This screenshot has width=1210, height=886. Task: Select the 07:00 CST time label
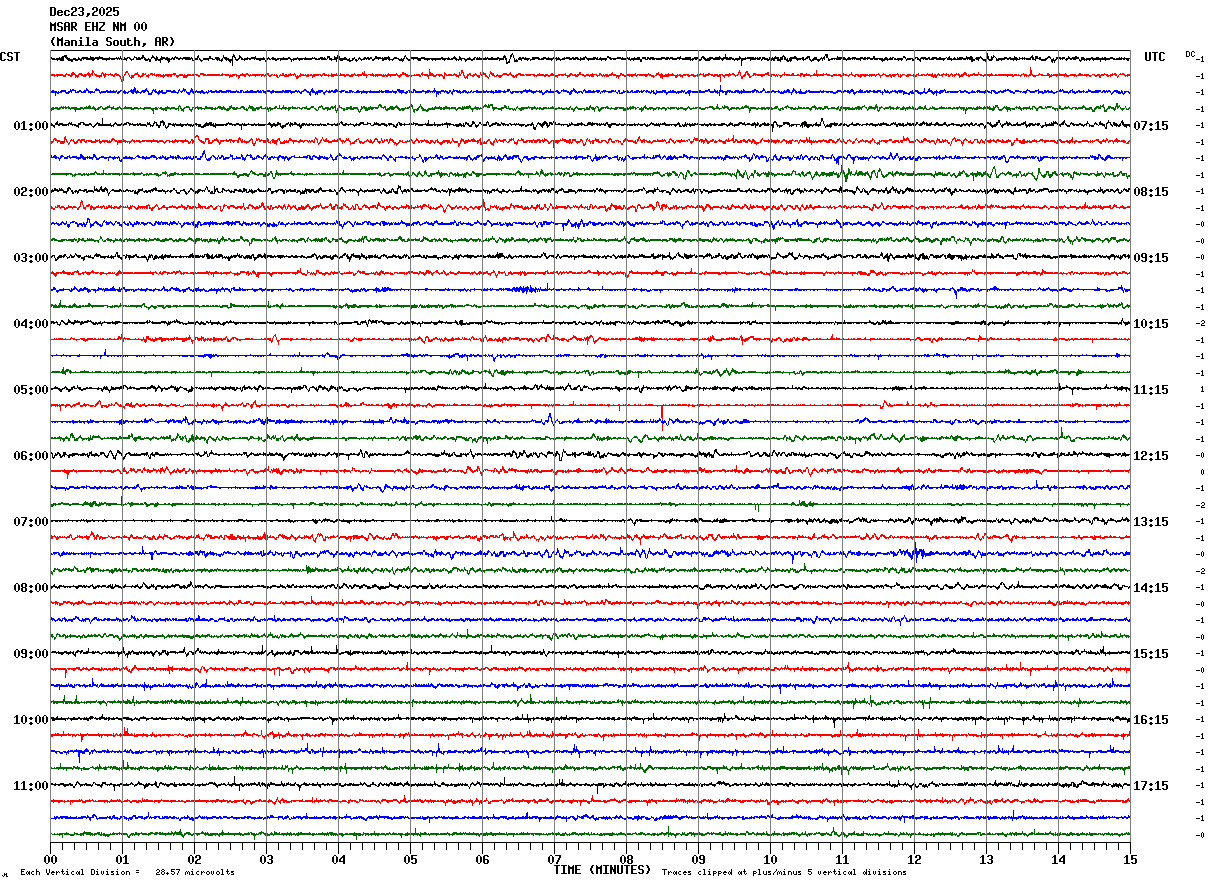click(31, 522)
